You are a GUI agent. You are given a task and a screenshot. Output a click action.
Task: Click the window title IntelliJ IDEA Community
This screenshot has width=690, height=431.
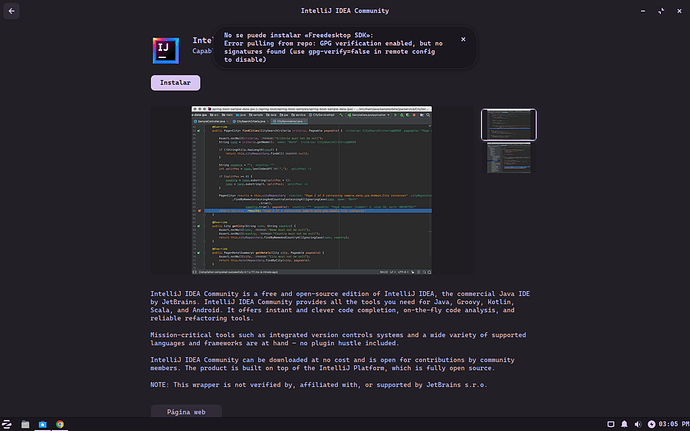pos(345,11)
